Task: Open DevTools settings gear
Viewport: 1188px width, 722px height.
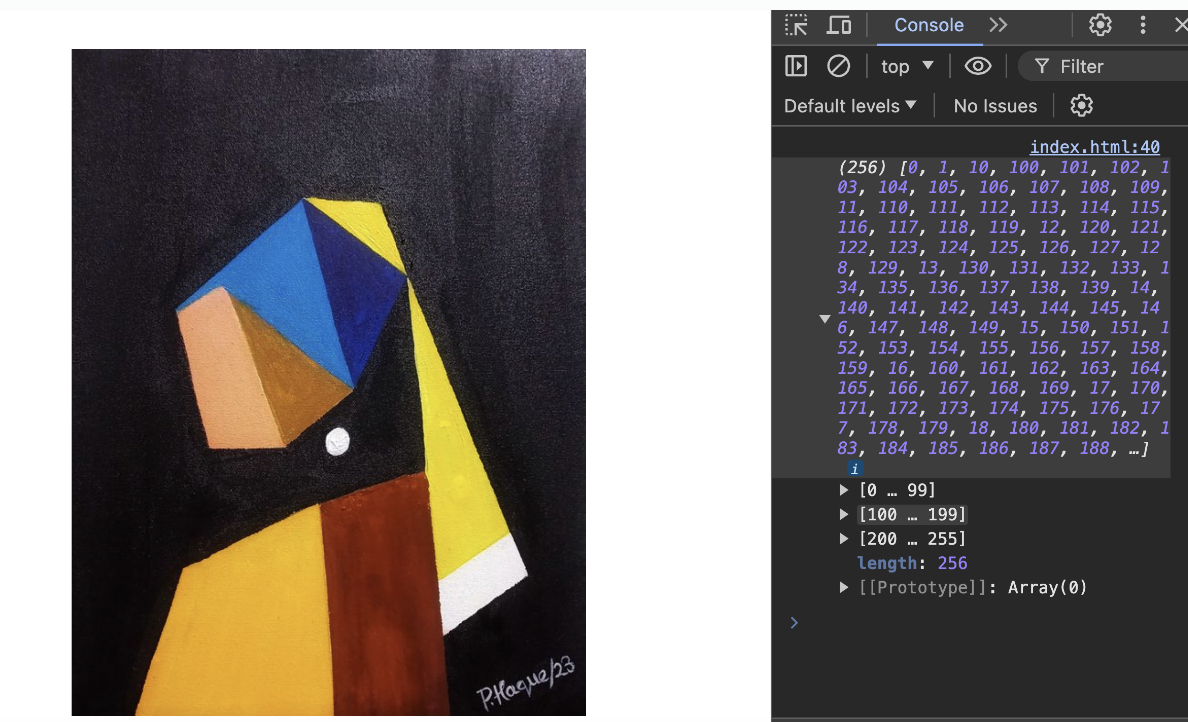Action: point(1100,25)
